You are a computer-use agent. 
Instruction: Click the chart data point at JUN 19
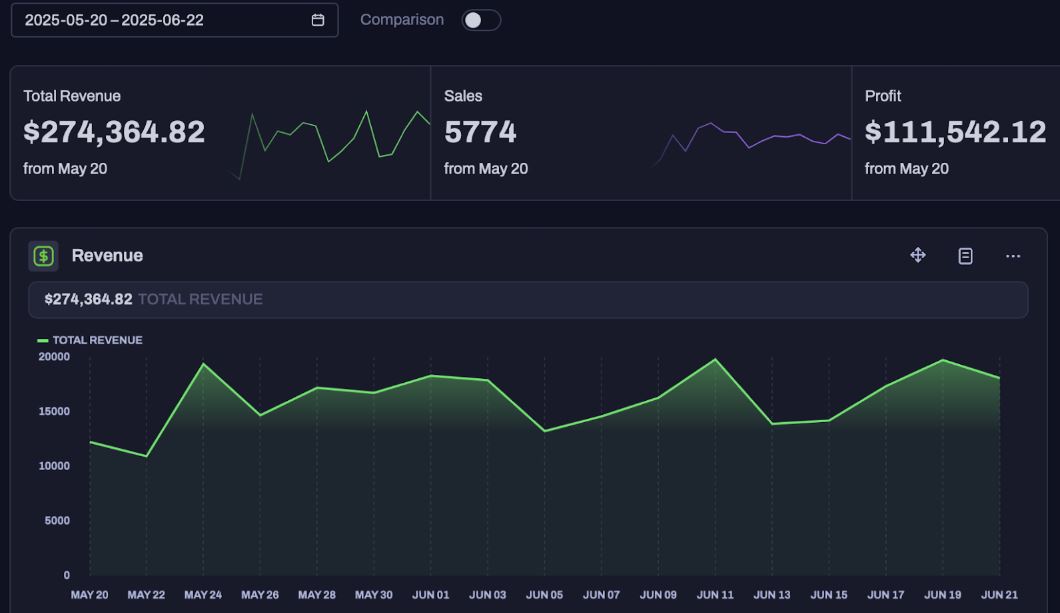pos(942,361)
